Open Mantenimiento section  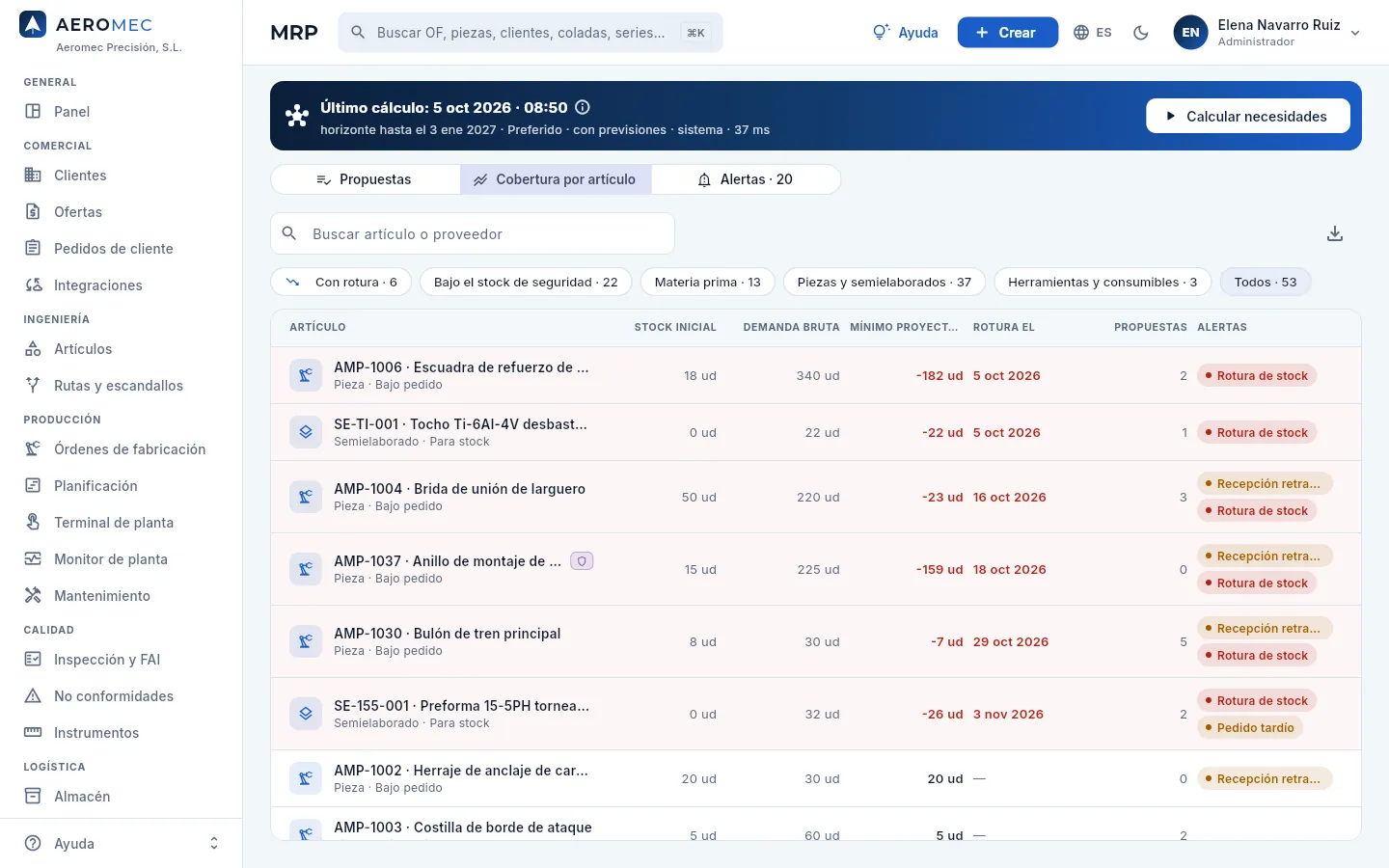(x=121, y=596)
